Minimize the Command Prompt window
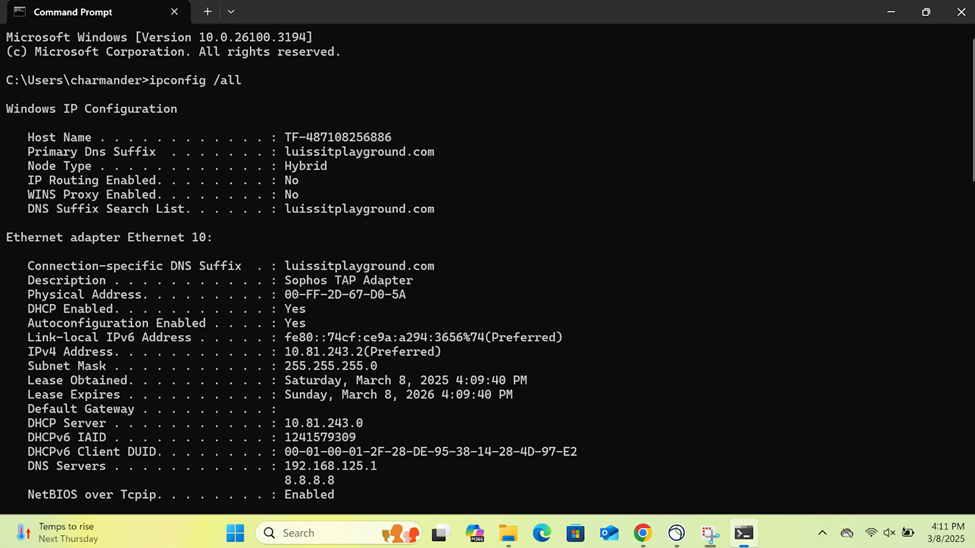 891,12
